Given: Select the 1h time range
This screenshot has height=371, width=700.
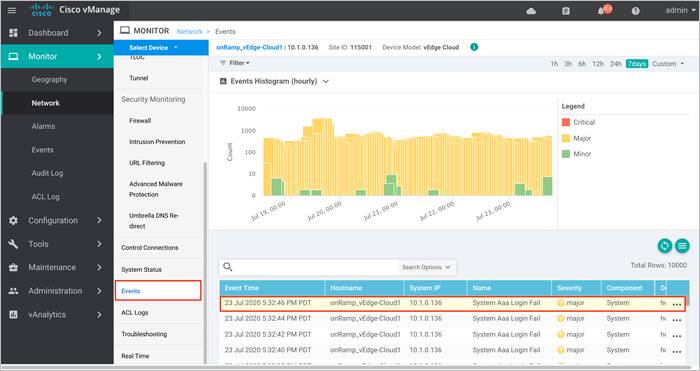Looking at the screenshot, I should (x=554, y=64).
